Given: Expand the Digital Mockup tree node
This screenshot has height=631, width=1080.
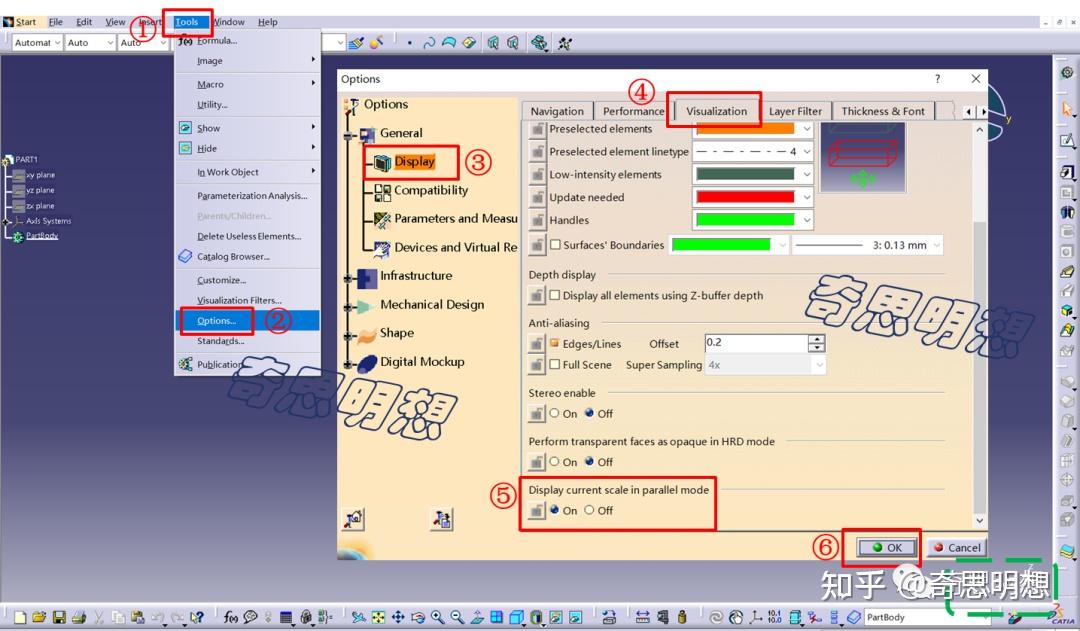Looking at the screenshot, I should point(349,364).
